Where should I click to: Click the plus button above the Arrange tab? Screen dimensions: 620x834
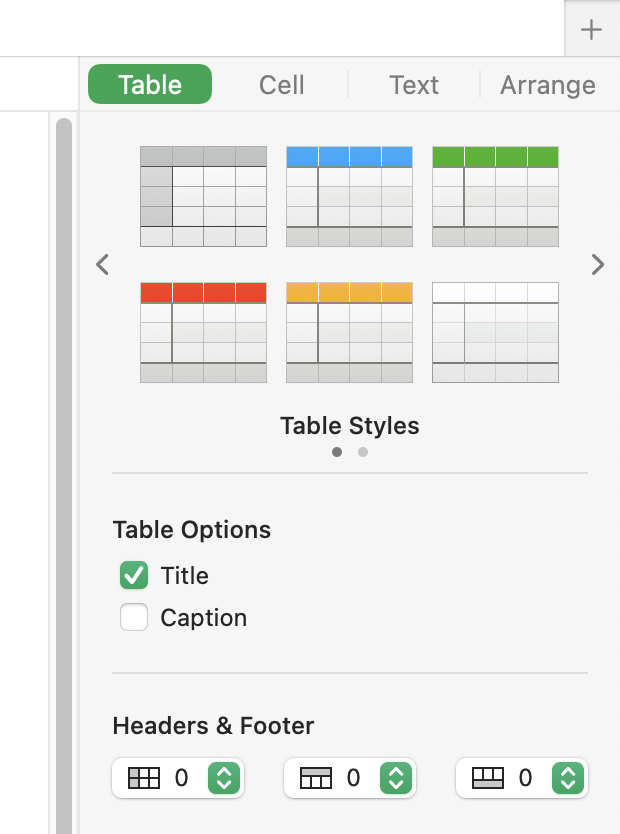coord(592,30)
